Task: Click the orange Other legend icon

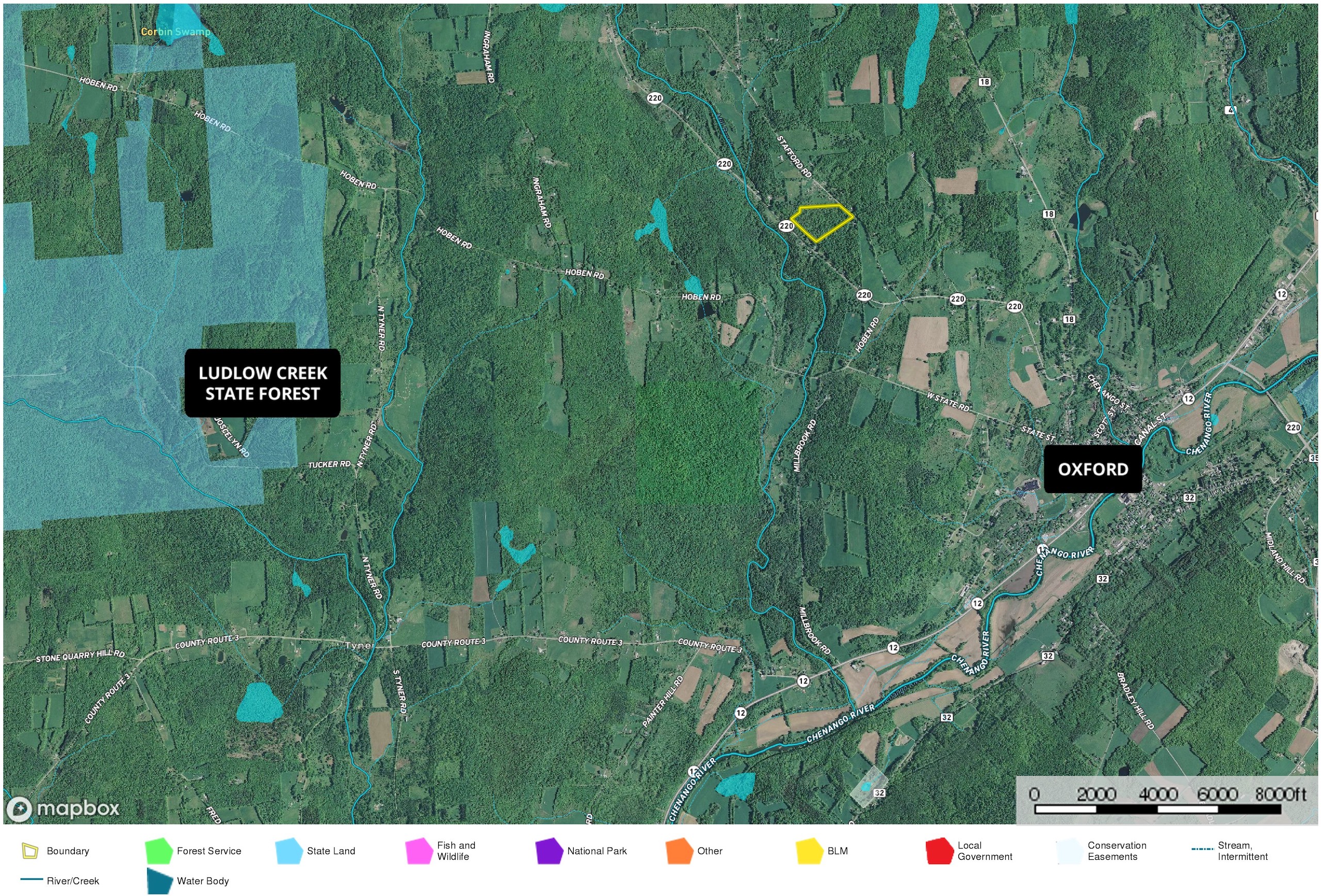Action: (x=679, y=851)
